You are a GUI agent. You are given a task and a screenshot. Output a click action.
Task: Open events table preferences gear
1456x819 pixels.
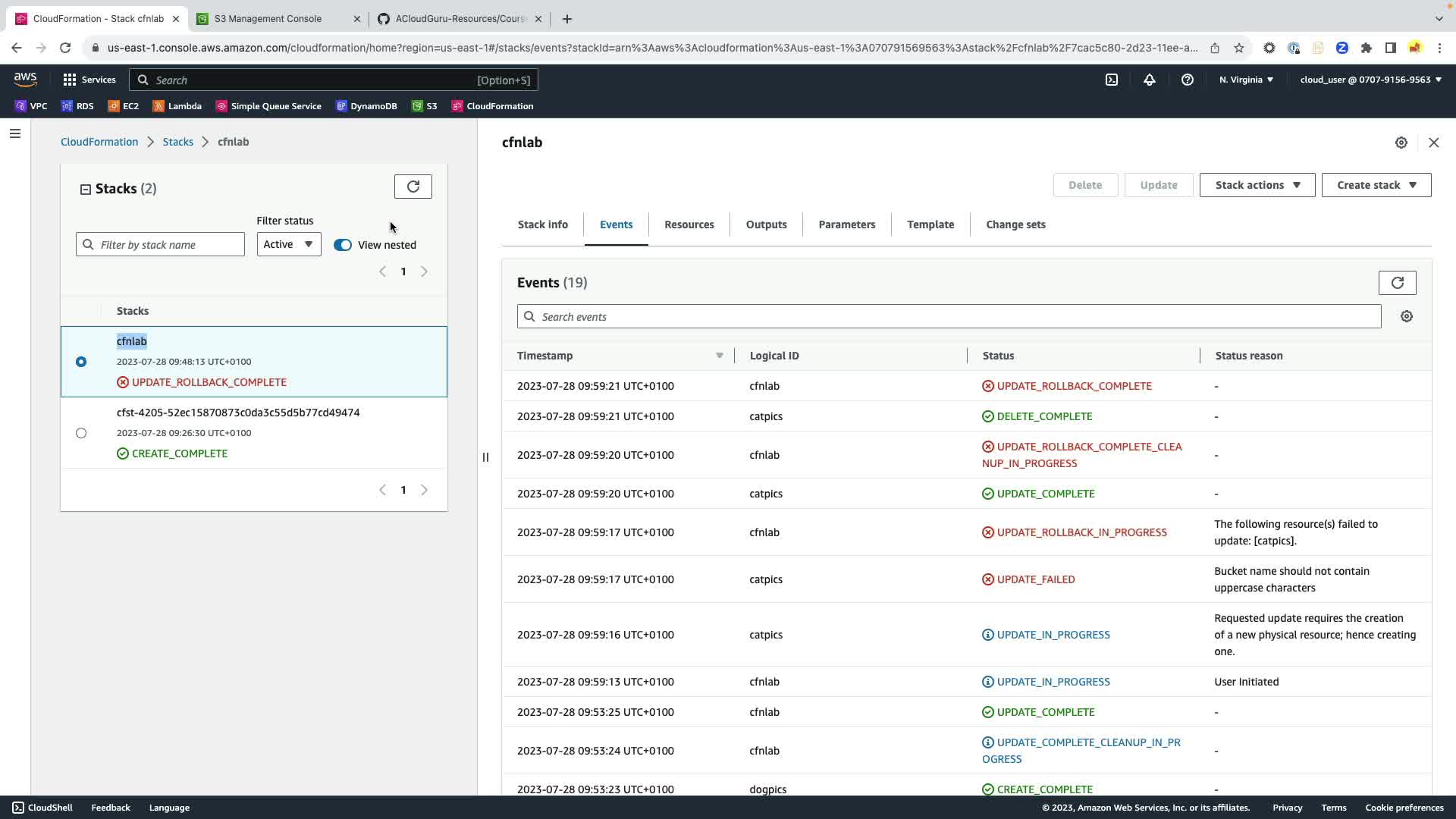click(x=1407, y=317)
